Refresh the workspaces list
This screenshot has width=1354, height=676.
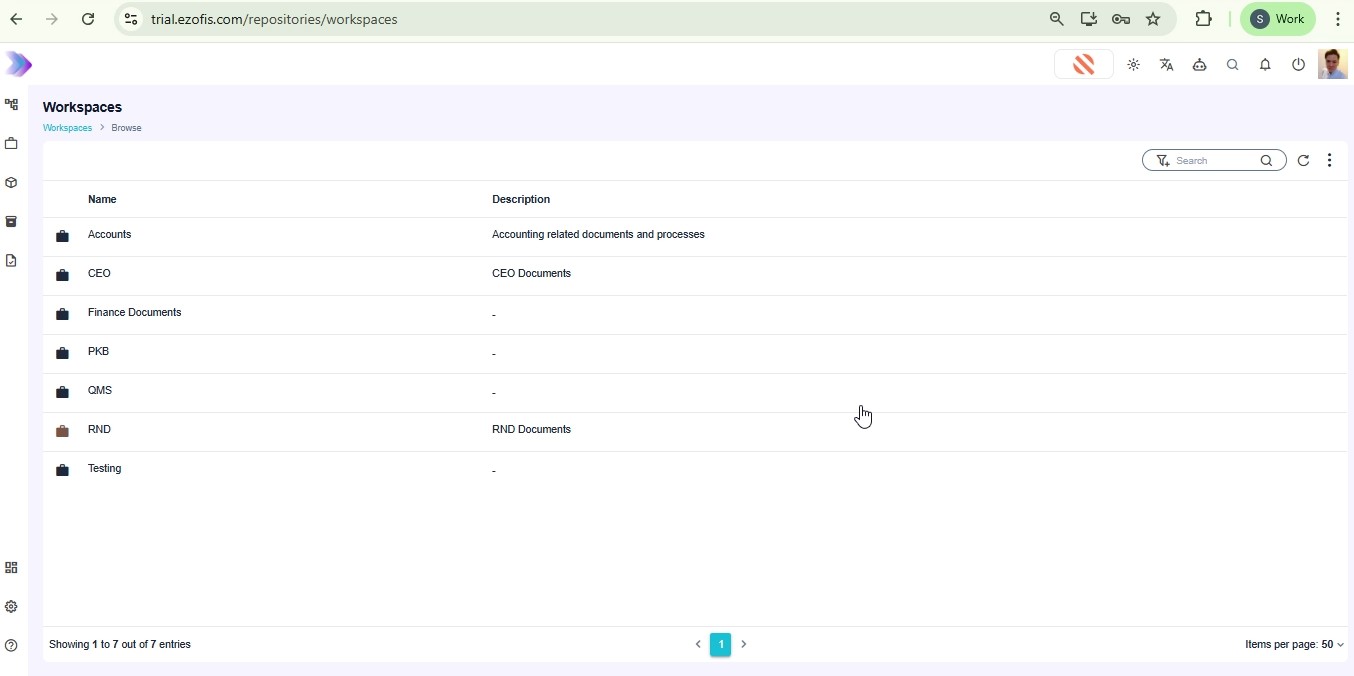pyautogui.click(x=1303, y=161)
